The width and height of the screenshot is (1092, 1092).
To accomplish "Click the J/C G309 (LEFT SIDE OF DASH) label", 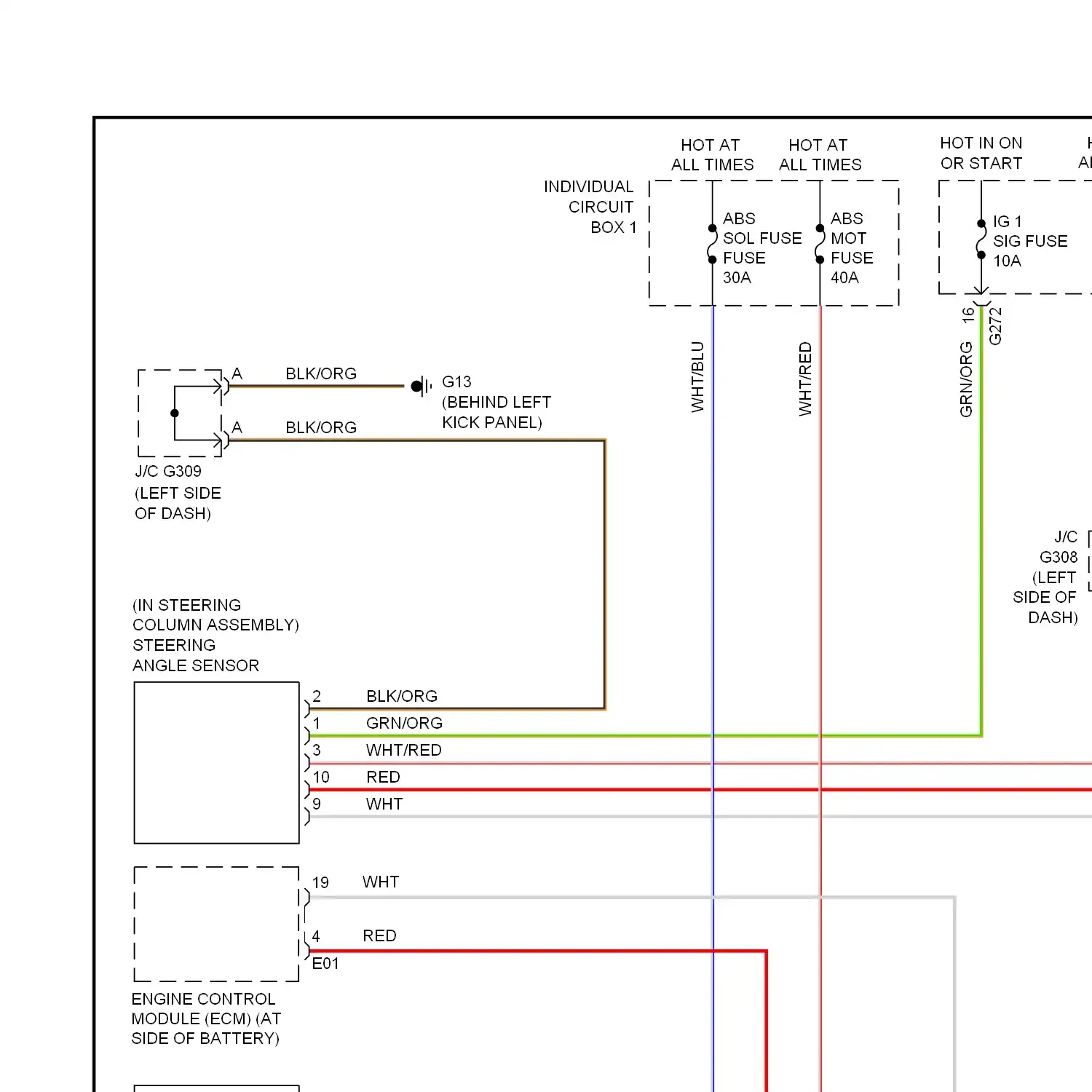I will [178, 492].
